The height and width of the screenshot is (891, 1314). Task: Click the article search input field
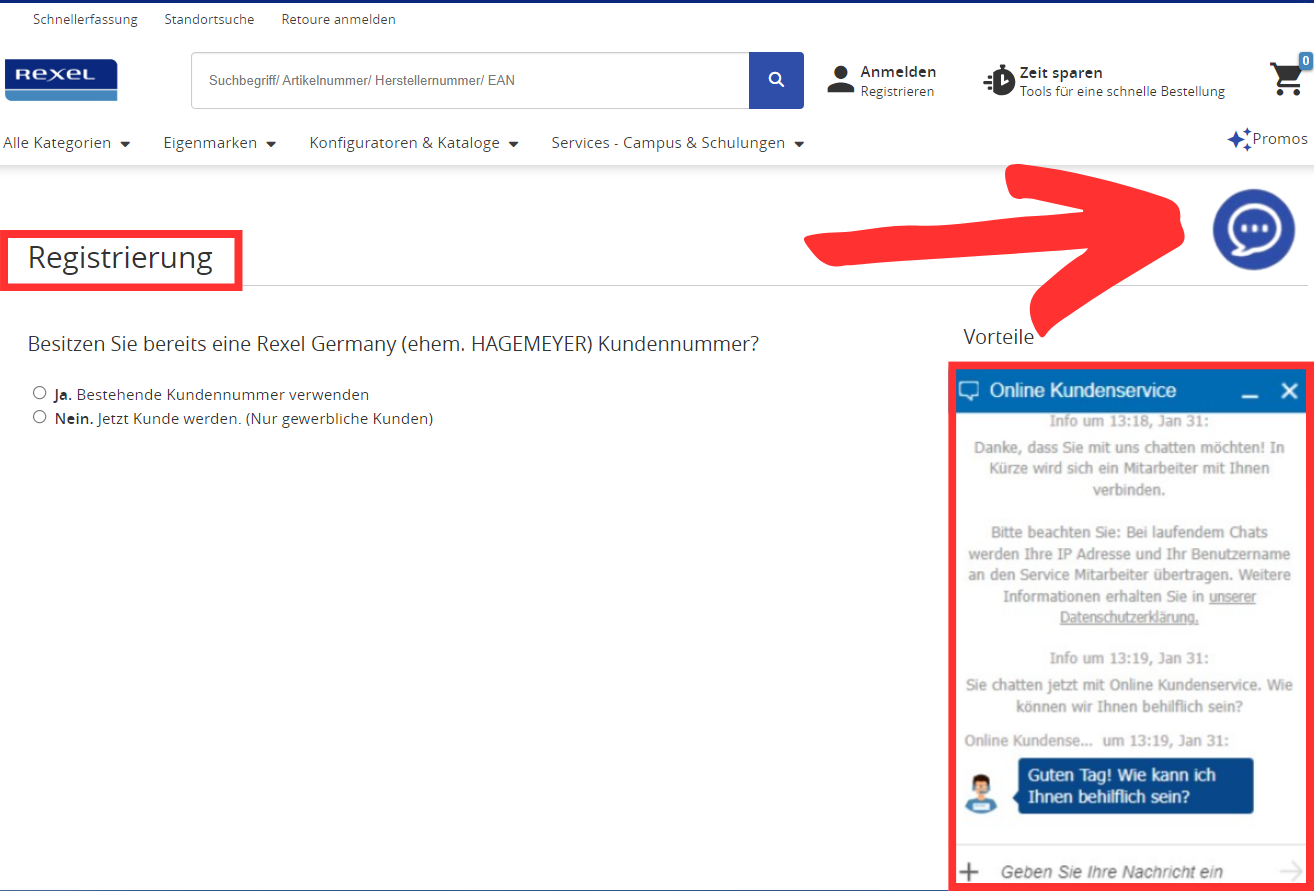click(470, 80)
